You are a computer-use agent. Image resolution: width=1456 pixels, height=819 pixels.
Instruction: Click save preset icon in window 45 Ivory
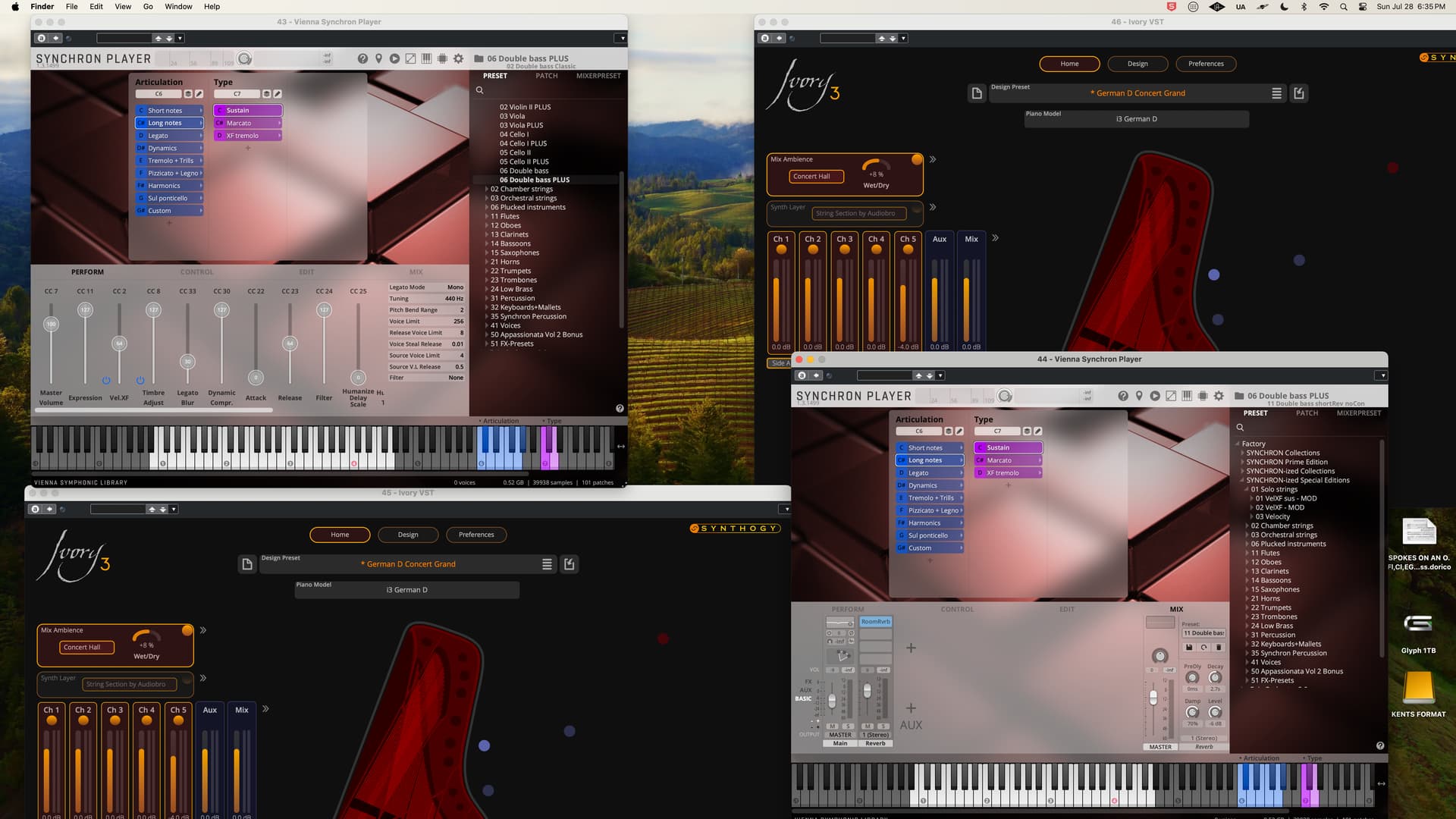click(570, 564)
